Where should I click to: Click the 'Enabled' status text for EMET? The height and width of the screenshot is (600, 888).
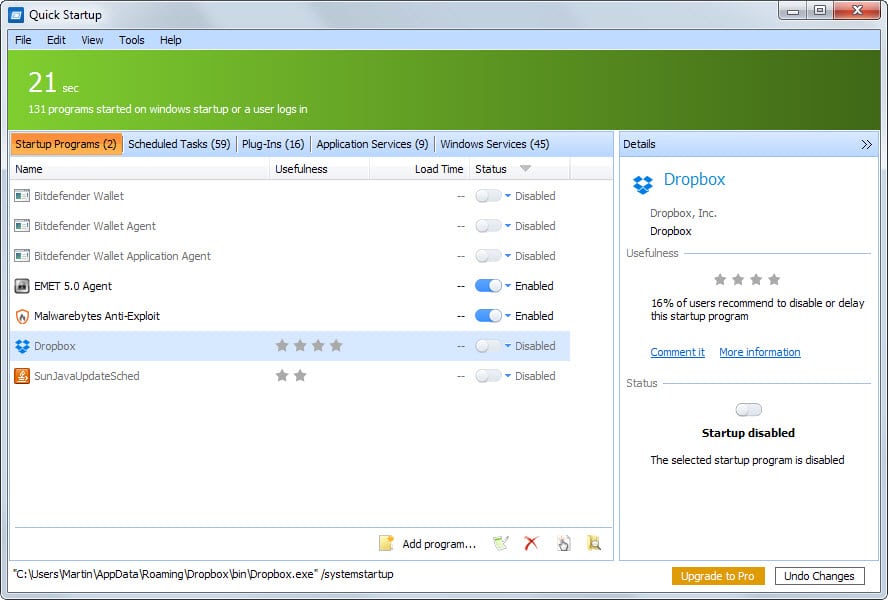534,286
